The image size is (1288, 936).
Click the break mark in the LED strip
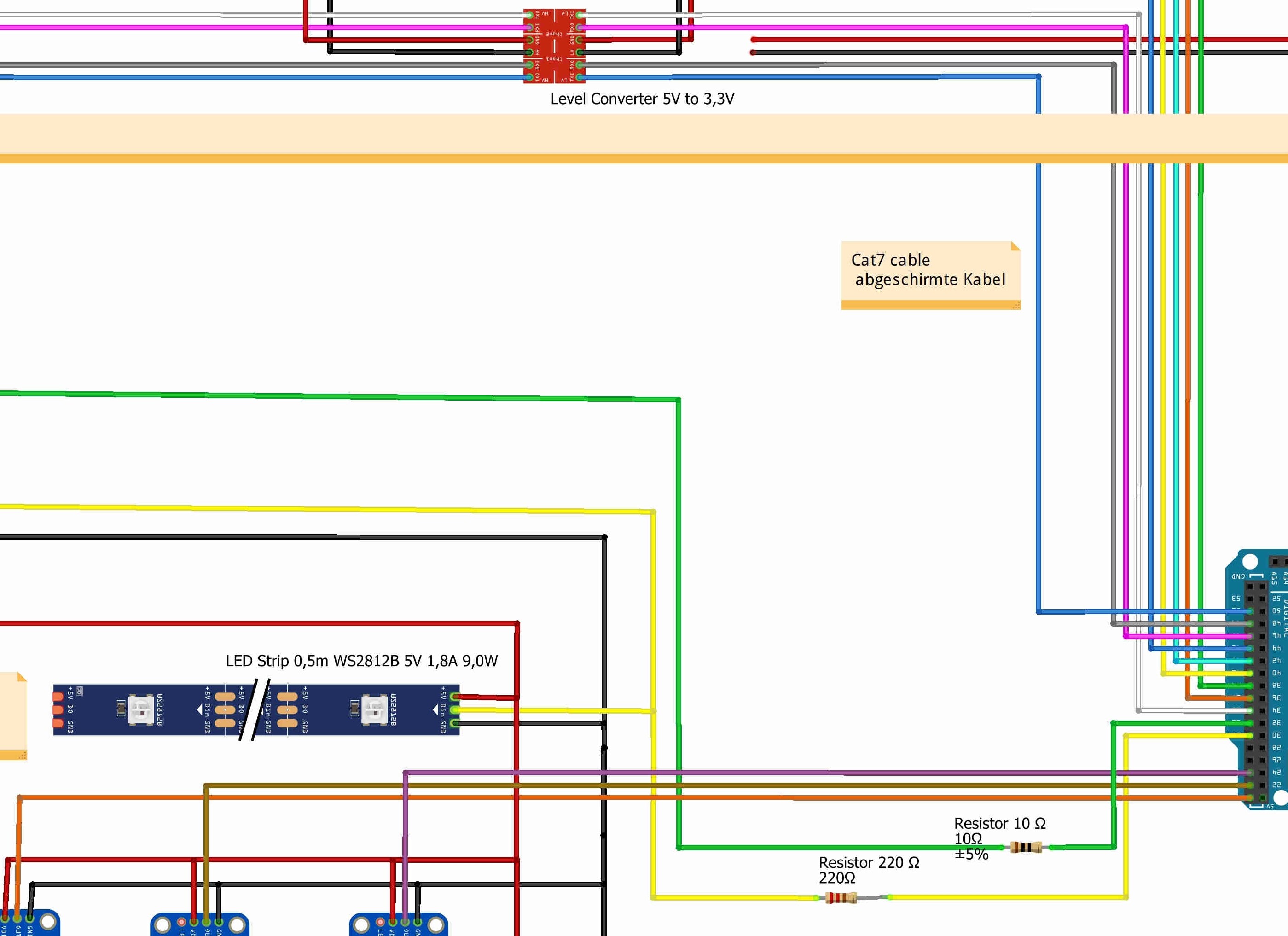pos(255,709)
